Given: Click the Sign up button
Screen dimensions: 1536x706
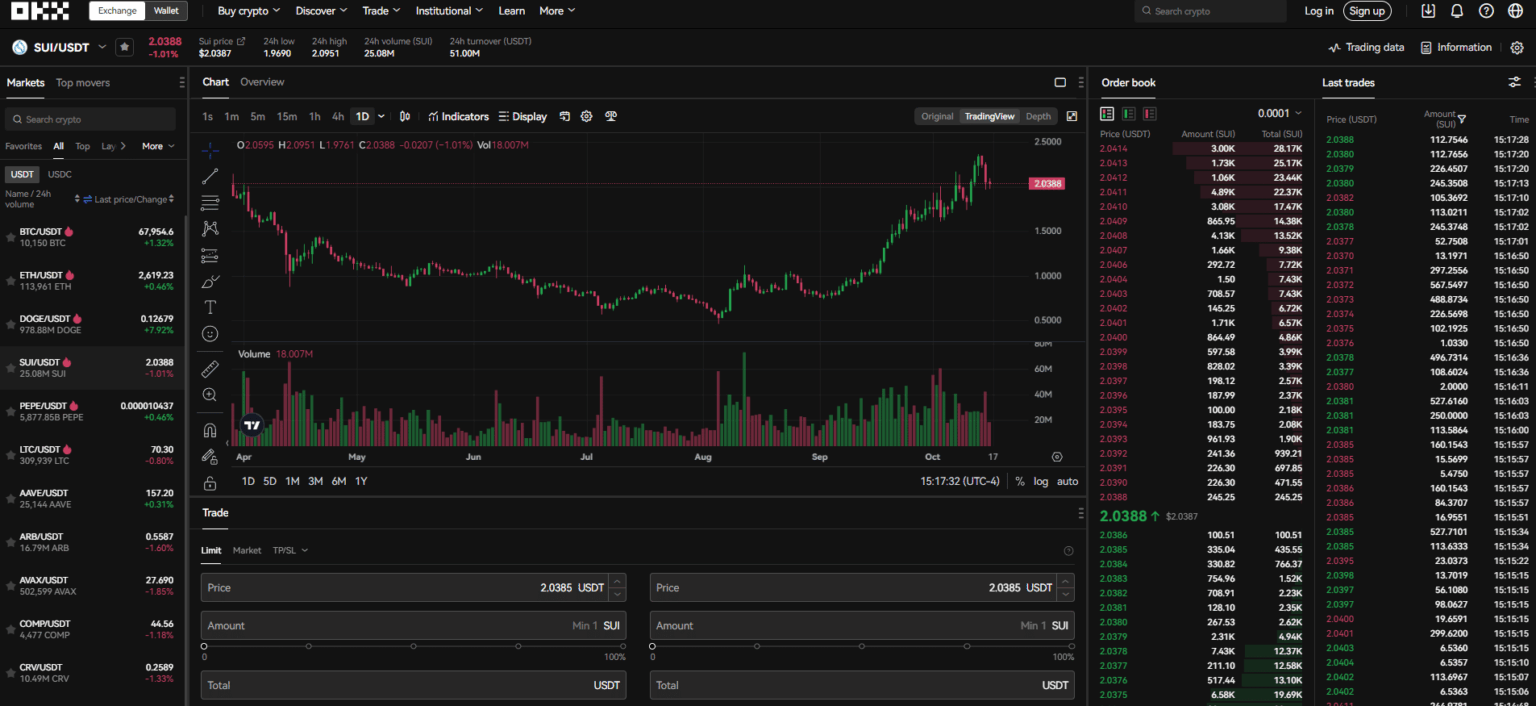Looking at the screenshot, I should [x=1366, y=11].
